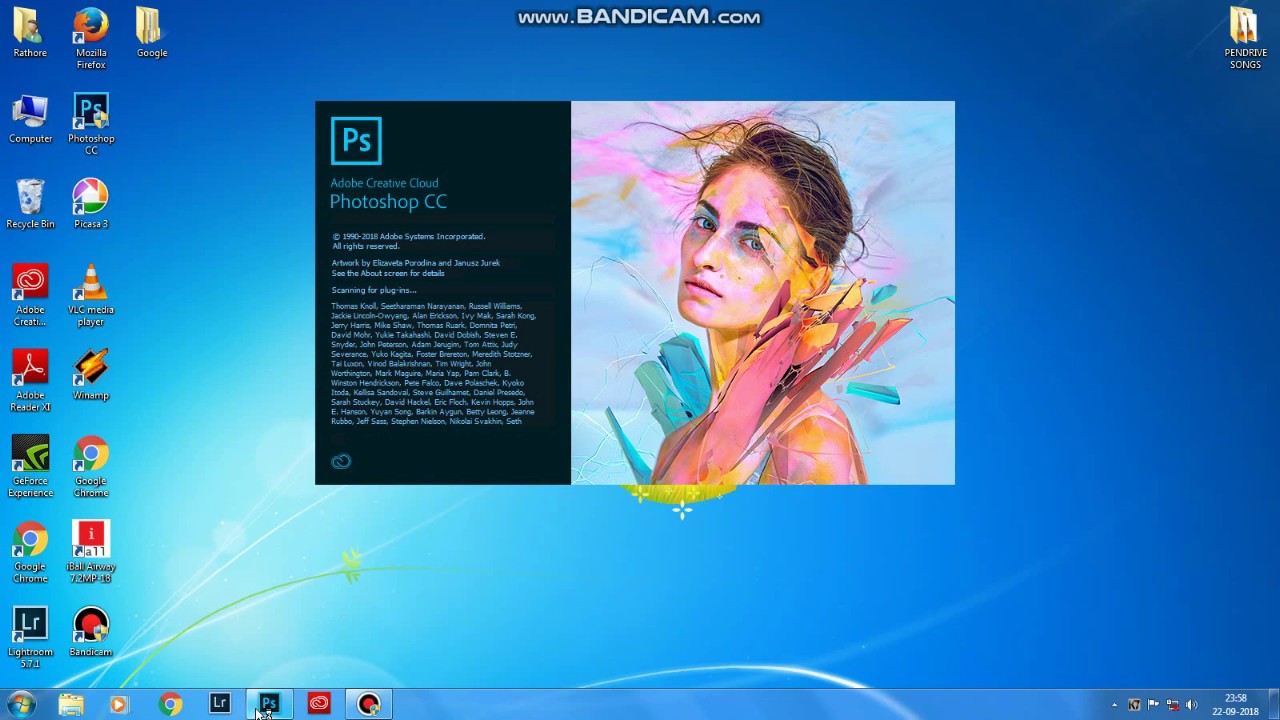Open the network status tray icon
The height and width of the screenshot is (720, 1280).
(x=1172, y=705)
